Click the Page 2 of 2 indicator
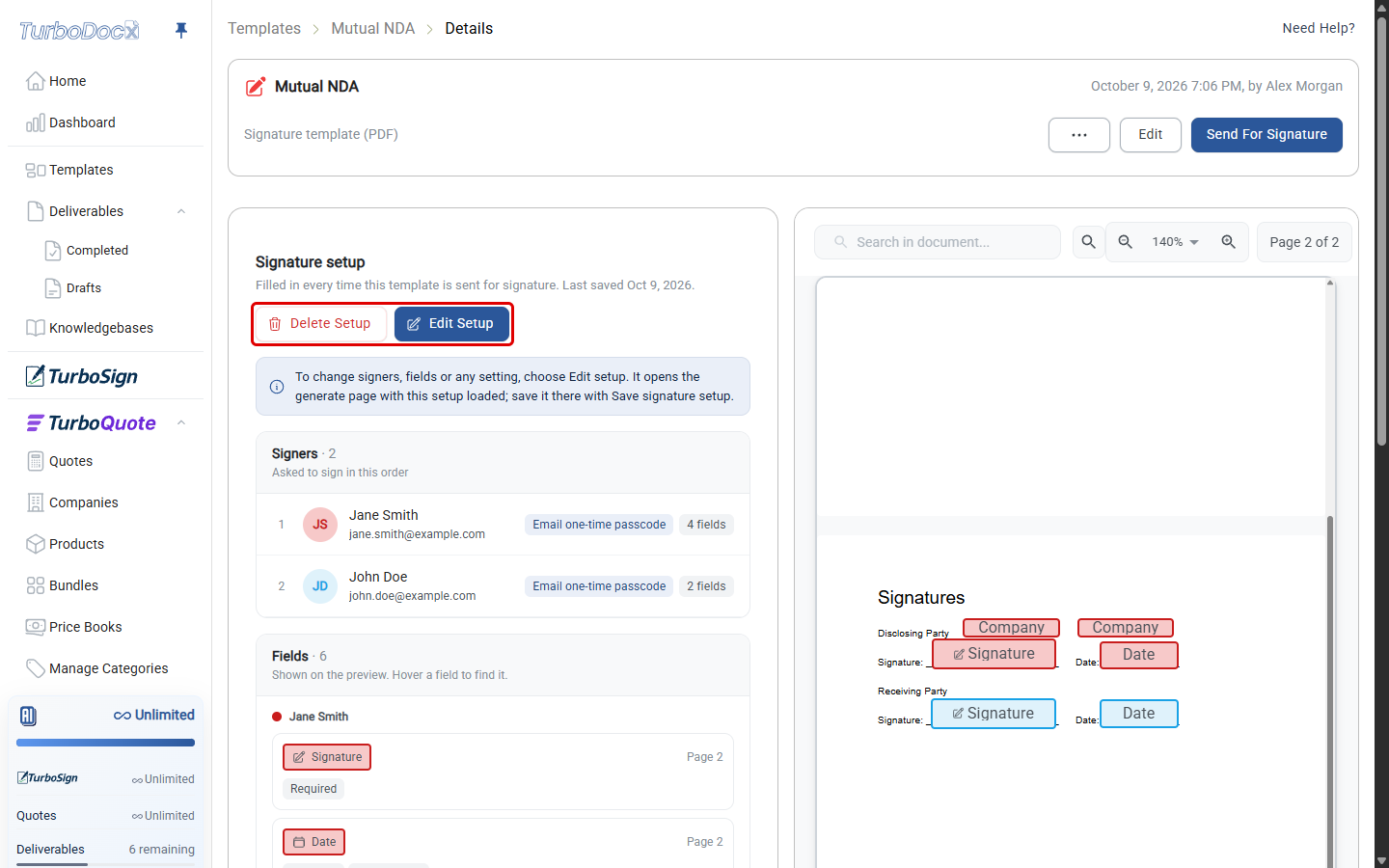This screenshot has height=868, width=1389. point(1304,242)
